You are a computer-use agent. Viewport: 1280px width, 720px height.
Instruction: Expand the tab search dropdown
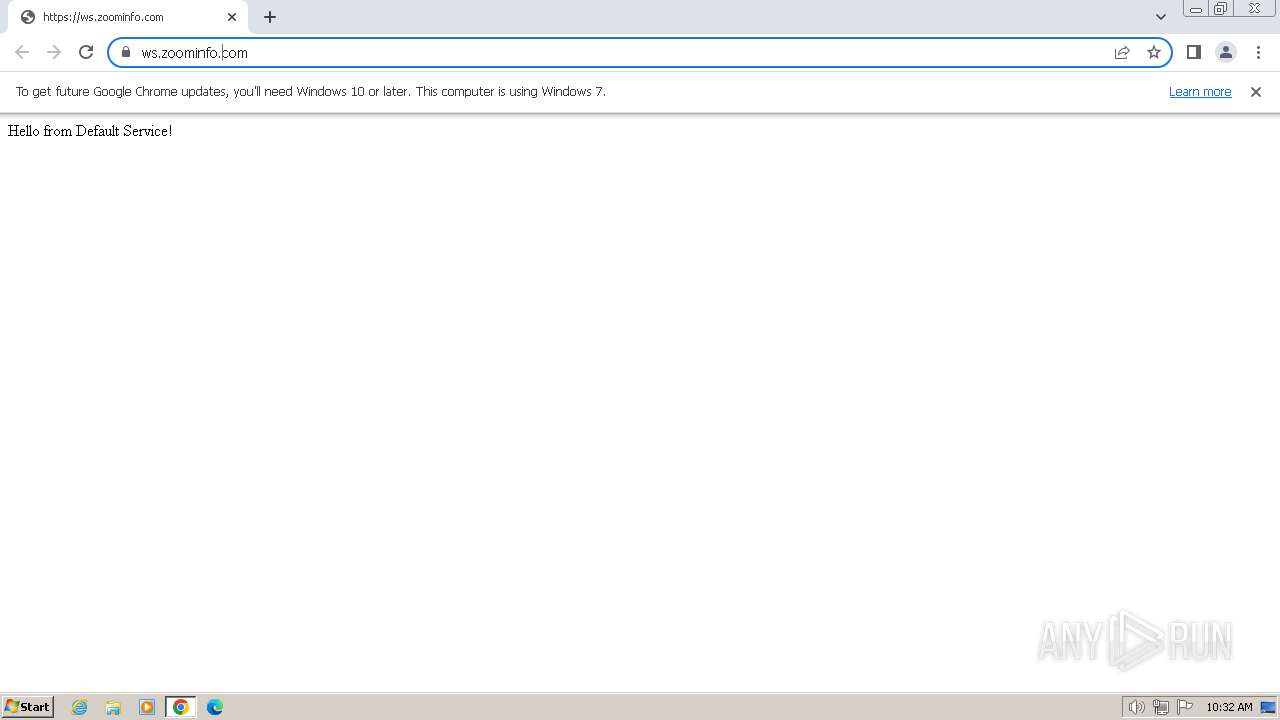tap(1160, 17)
